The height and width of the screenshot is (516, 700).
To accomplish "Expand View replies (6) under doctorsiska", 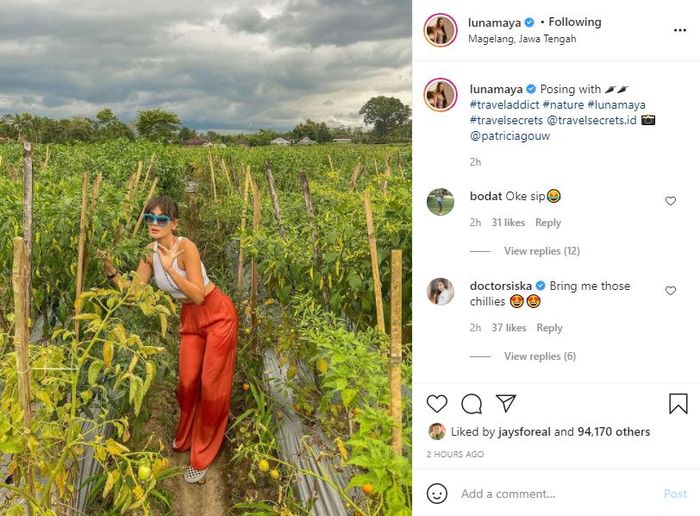I will (539, 357).
